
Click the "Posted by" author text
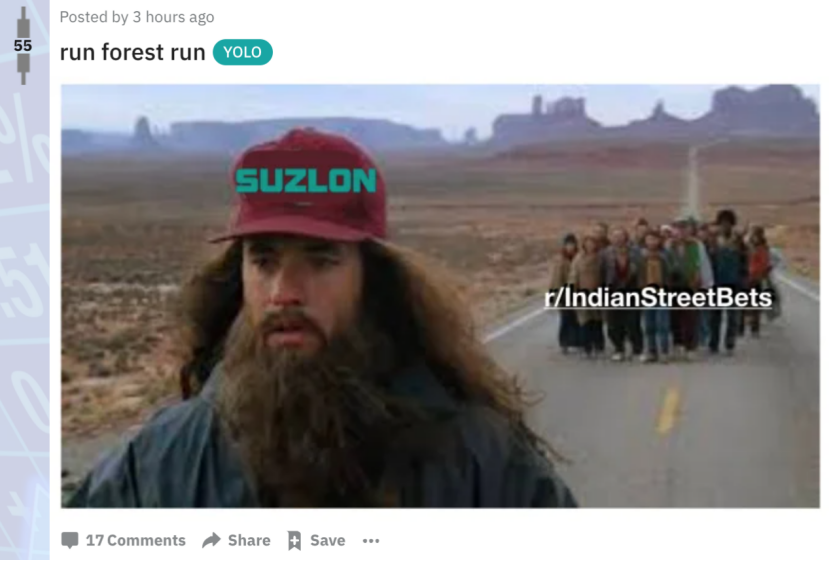pos(94,17)
